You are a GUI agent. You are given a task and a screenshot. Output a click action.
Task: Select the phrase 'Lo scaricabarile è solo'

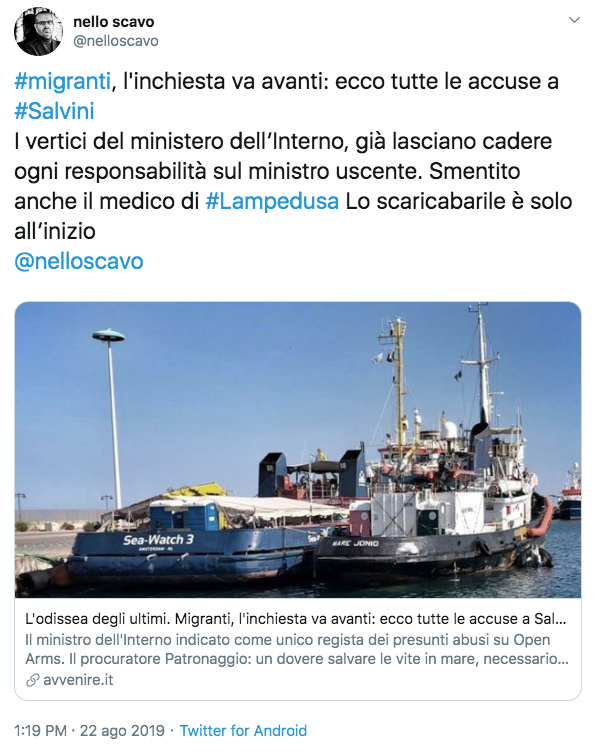(x=459, y=201)
